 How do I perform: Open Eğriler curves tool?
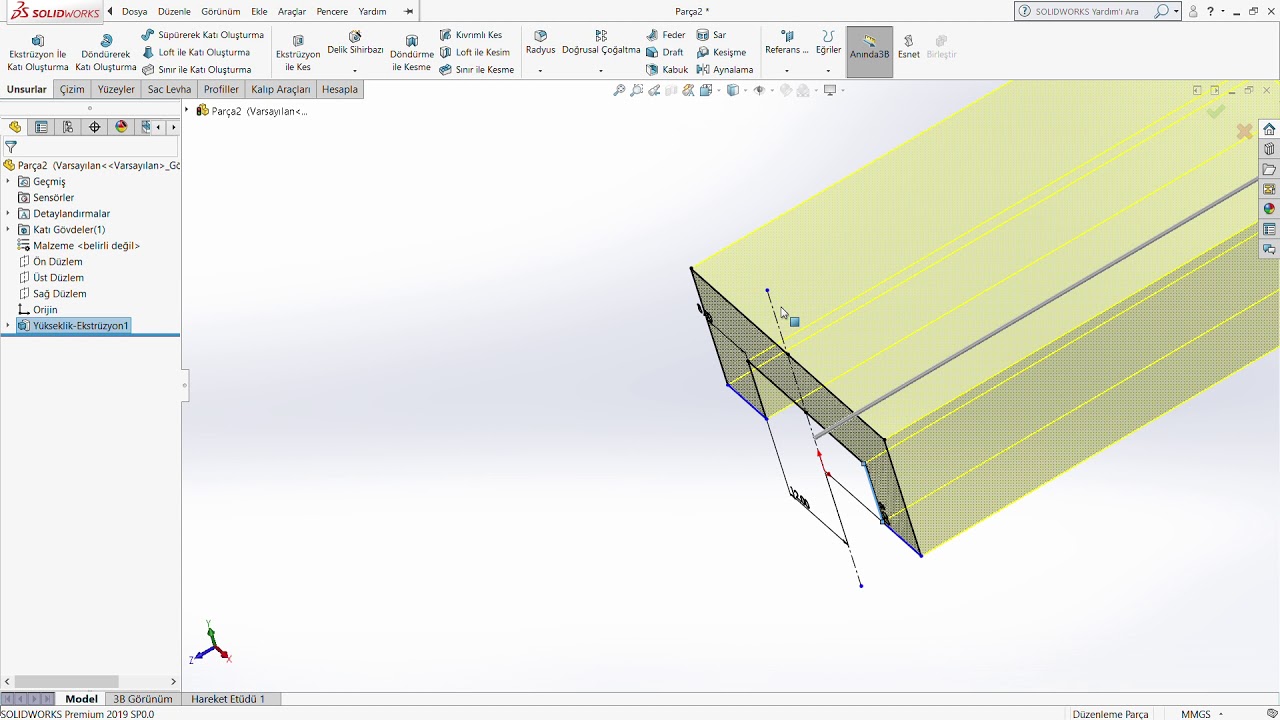tap(828, 42)
